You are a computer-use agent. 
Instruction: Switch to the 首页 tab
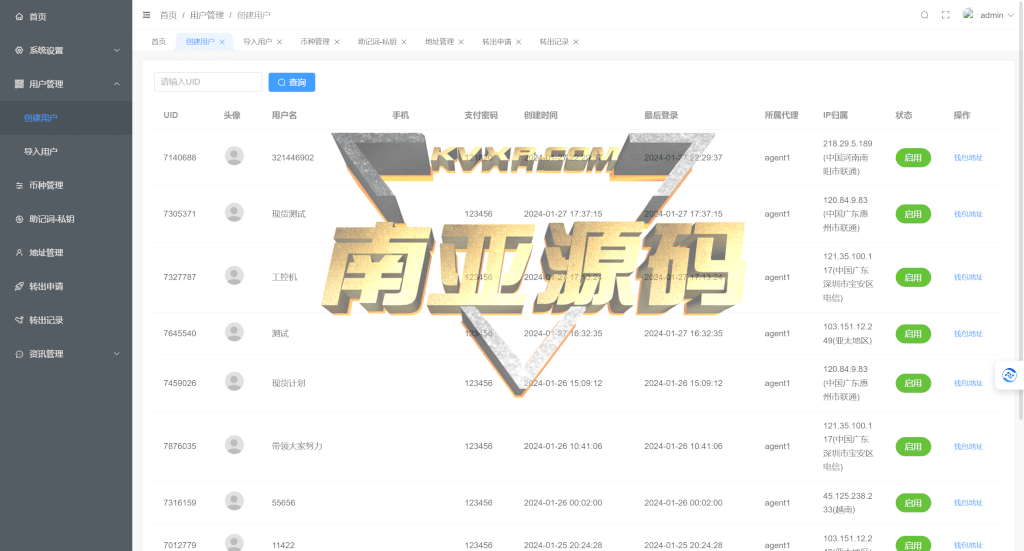click(x=159, y=42)
